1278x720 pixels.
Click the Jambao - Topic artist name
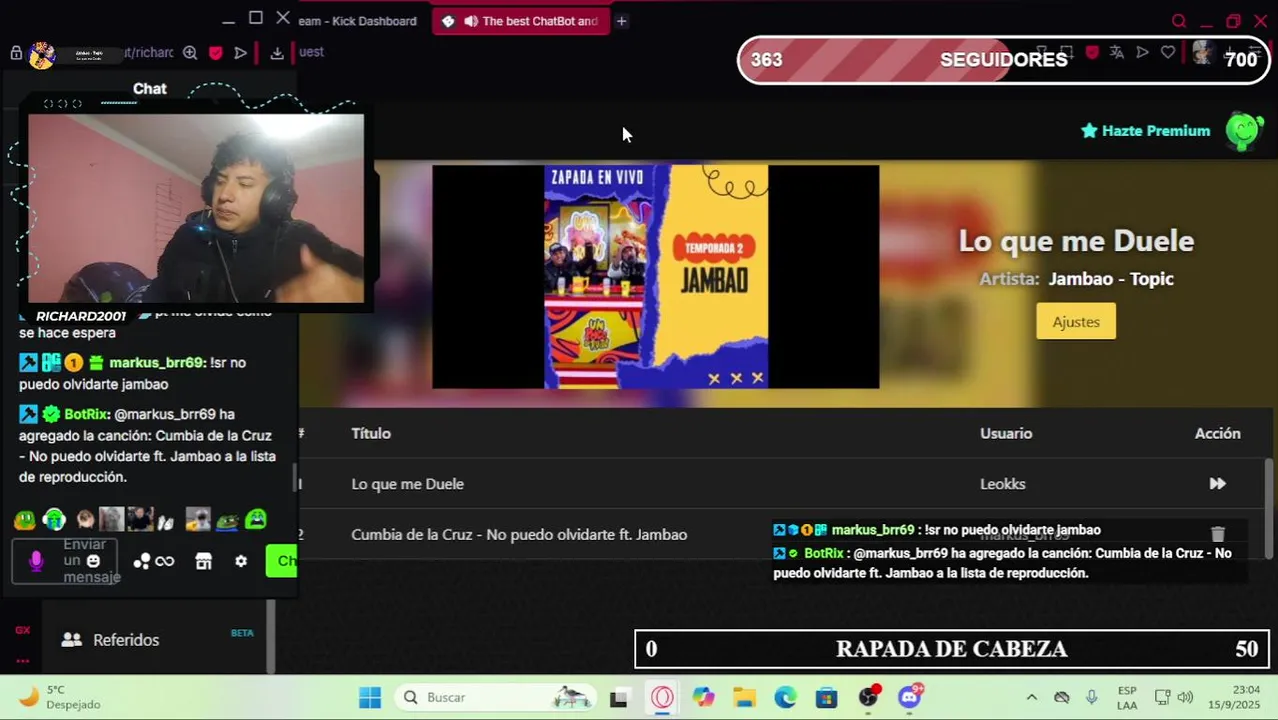(x=1111, y=279)
